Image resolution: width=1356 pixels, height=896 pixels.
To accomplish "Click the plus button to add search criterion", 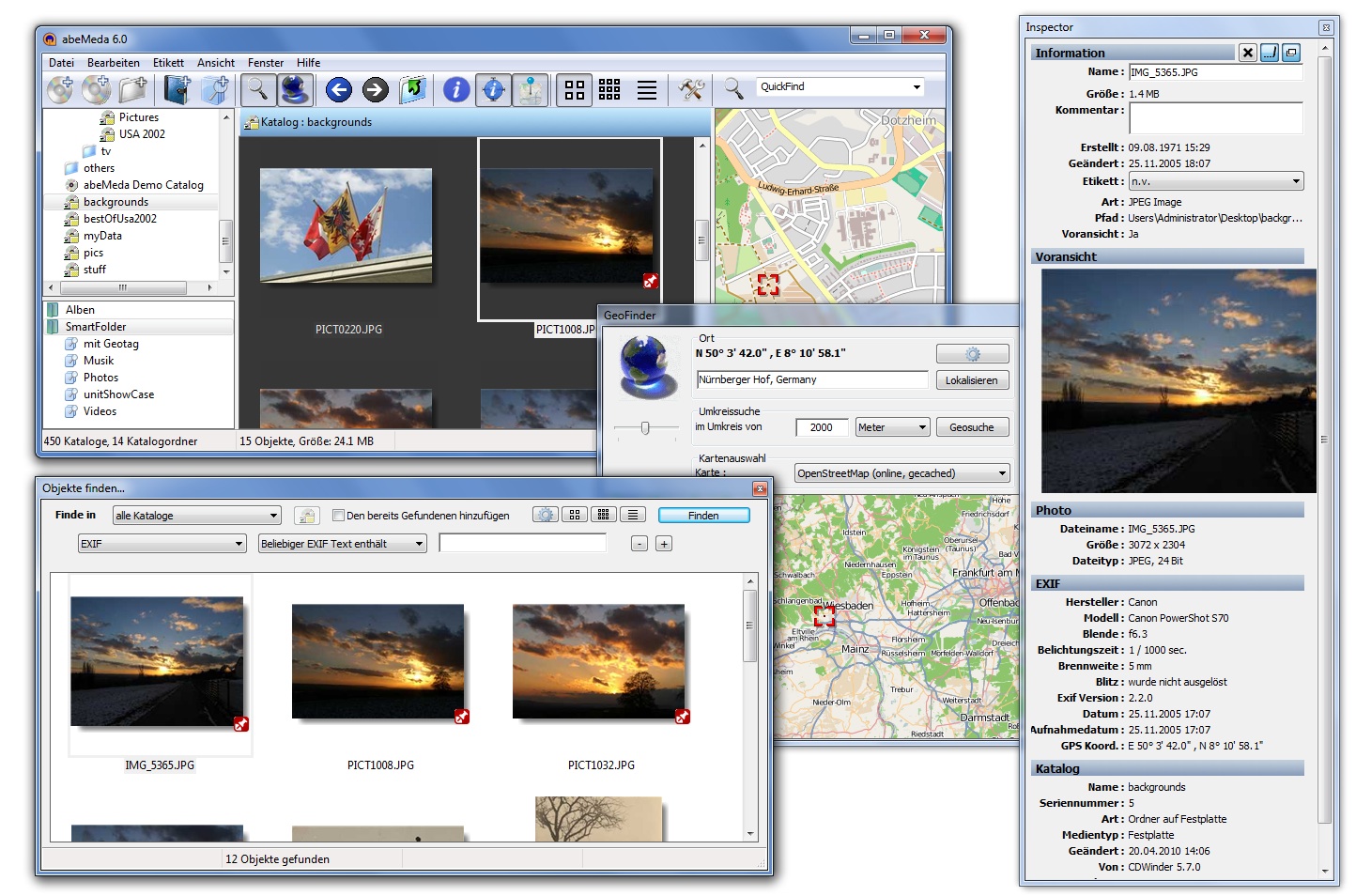I will click(x=664, y=544).
